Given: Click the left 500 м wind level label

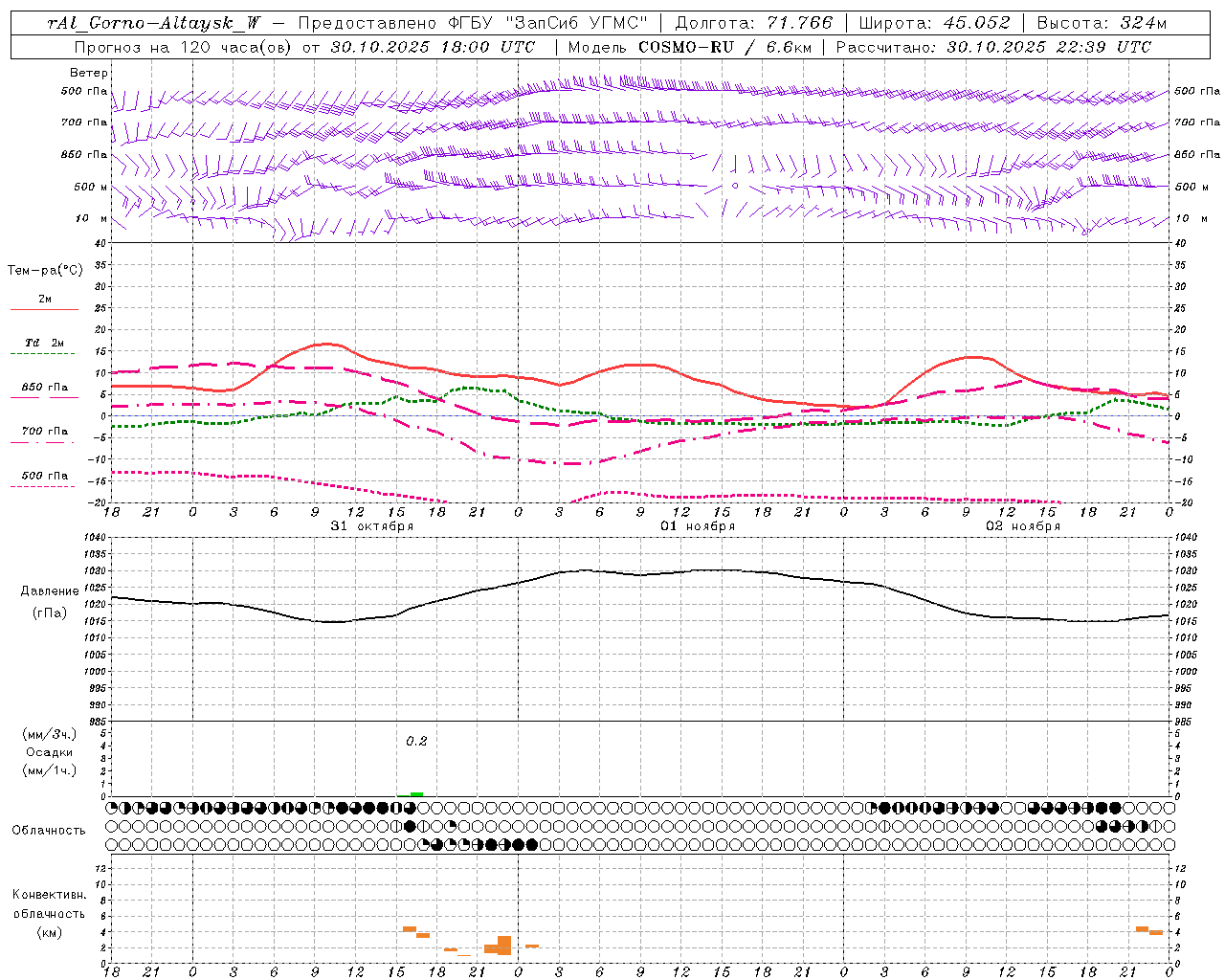Looking at the screenshot, I should (91, 187).
